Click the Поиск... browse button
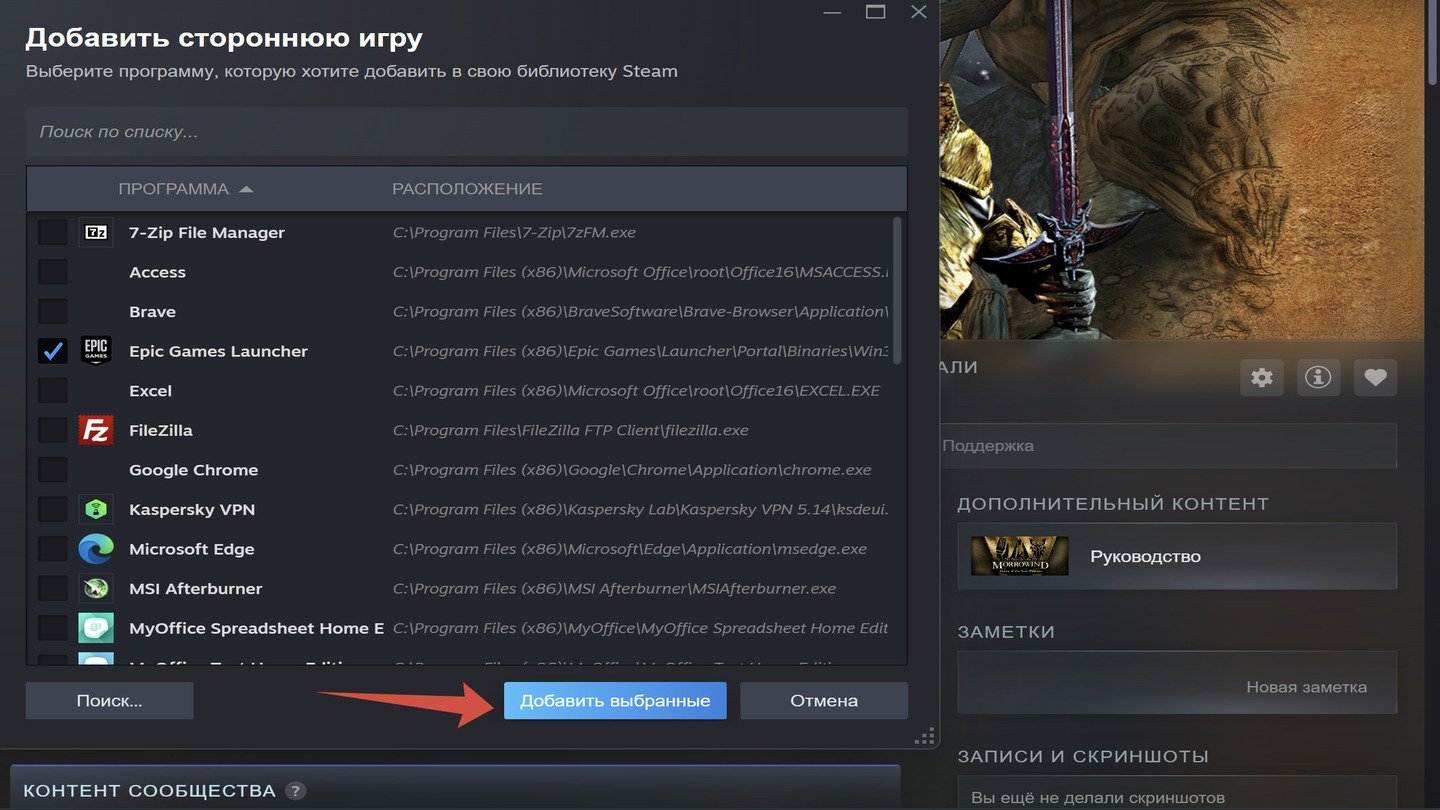The image size is (1440, 810). [109, 701]
